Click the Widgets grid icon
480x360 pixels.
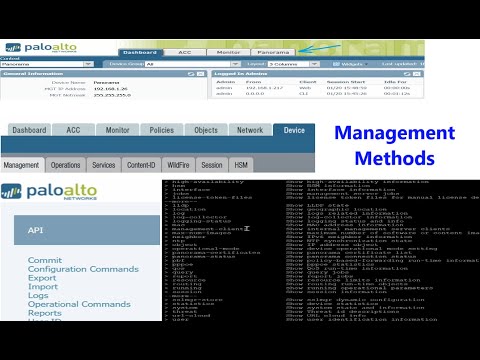(x=336, y=64)
